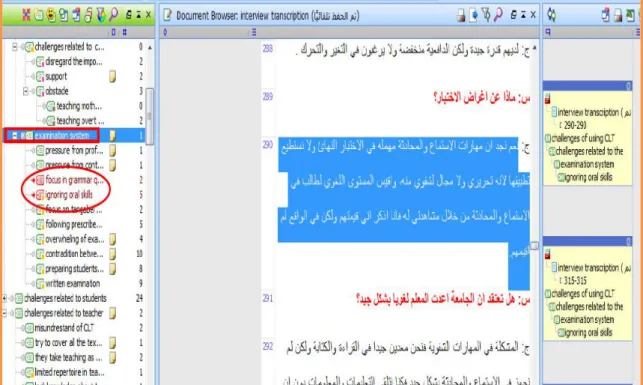Select the limited repertoire in tea... code
The height and width of the screenshot is (385, 643).
69,372
